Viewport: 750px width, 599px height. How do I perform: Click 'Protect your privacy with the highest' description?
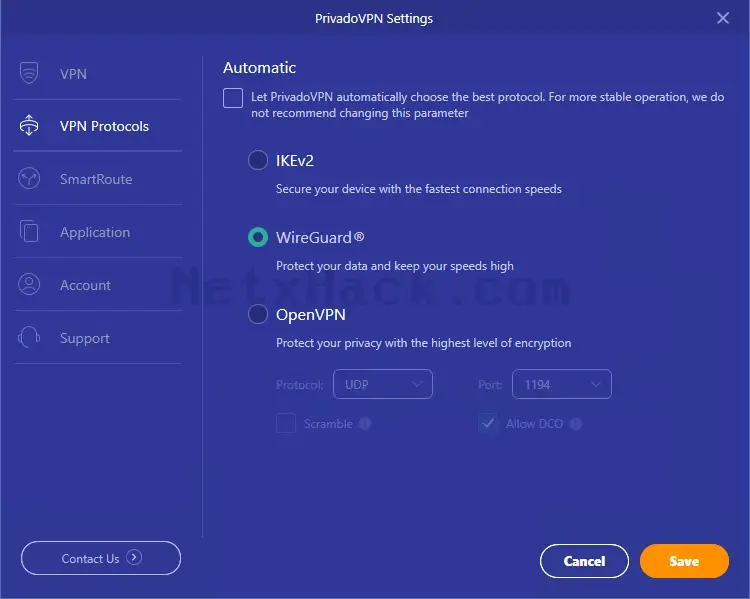point(423,343)
